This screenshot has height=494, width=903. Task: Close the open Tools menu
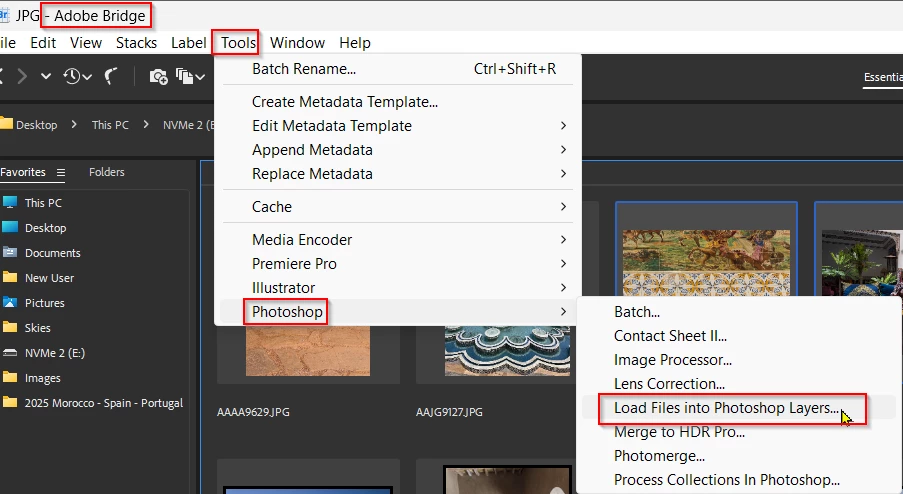pyautogui.click(x=238, y=43)
